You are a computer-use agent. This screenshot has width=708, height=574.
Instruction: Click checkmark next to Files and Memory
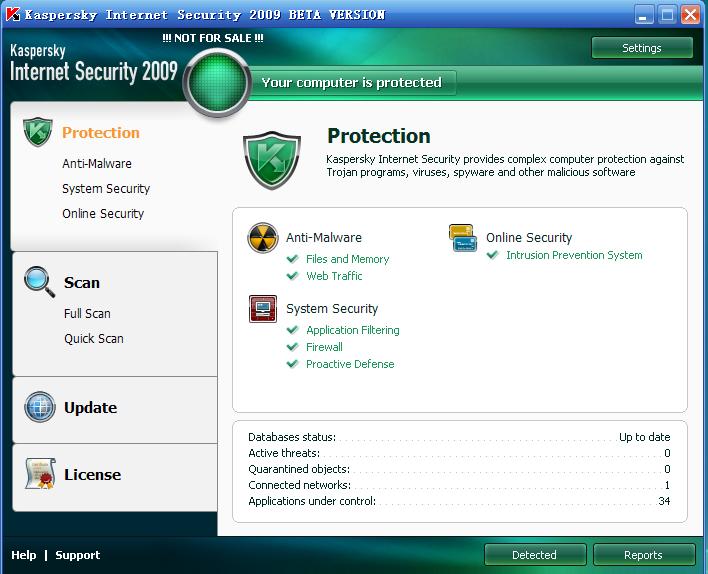click(293, 259)
